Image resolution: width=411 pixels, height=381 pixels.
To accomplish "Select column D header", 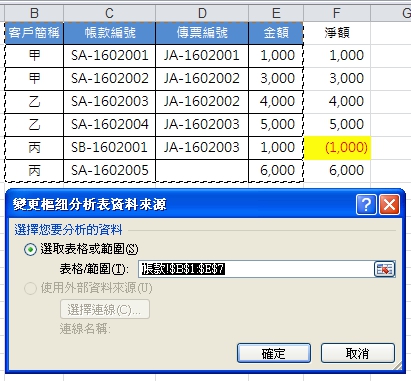I will click(x=202, y=13).
